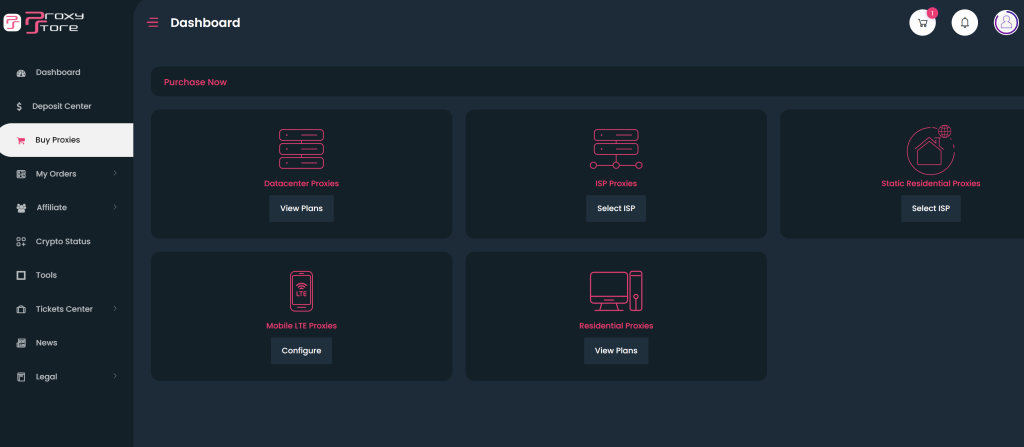Go to Deposit Center in sidebar

click(61, 106)
